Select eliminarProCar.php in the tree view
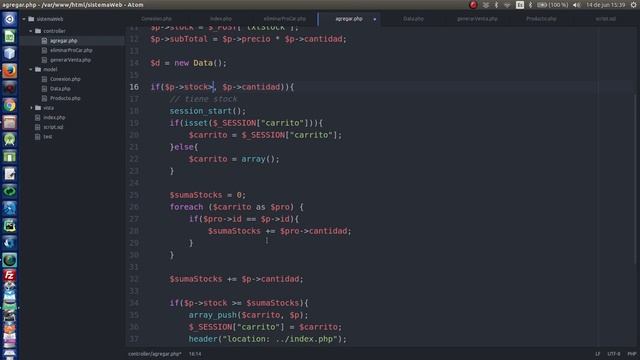 pos(71,50)
